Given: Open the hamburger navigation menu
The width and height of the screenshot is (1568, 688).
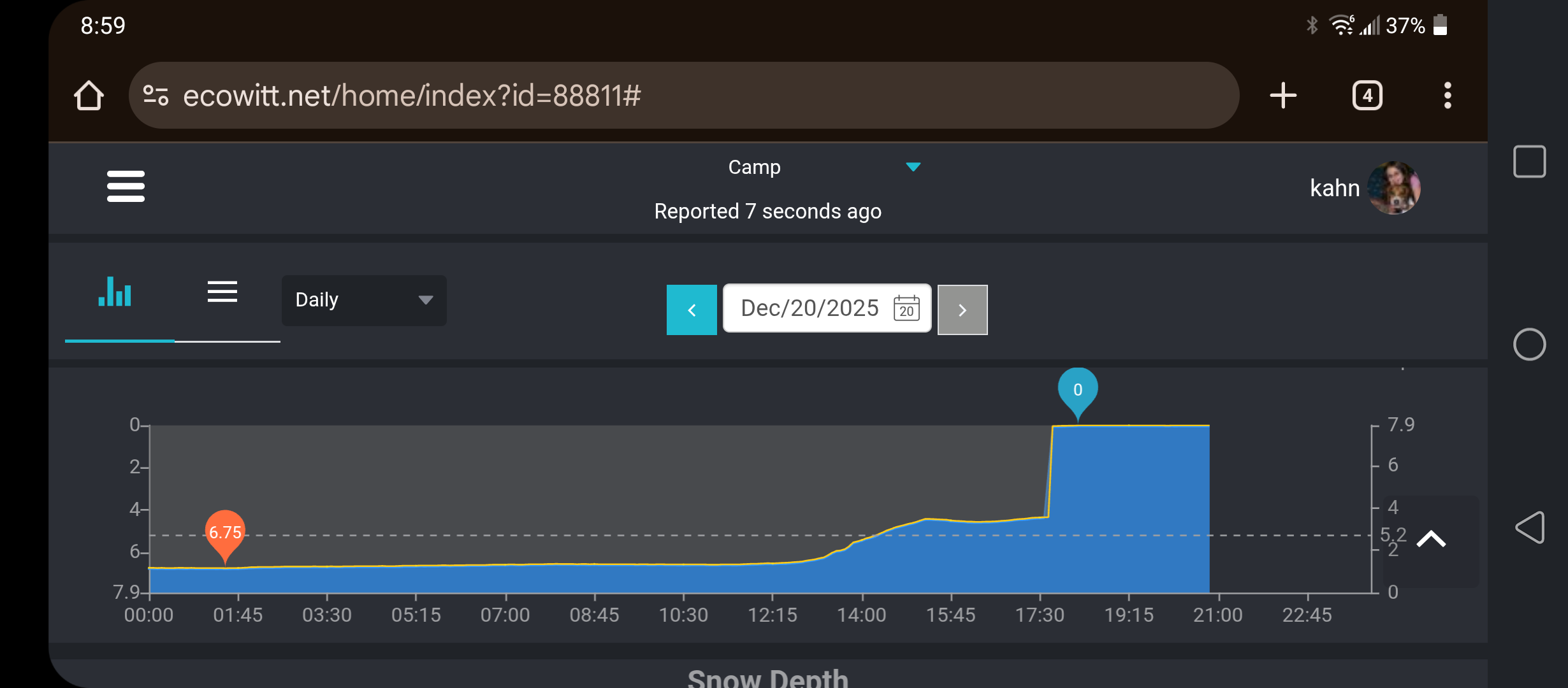Looking at the screenshot, I should pyautogui.click(x=126, y=186).
